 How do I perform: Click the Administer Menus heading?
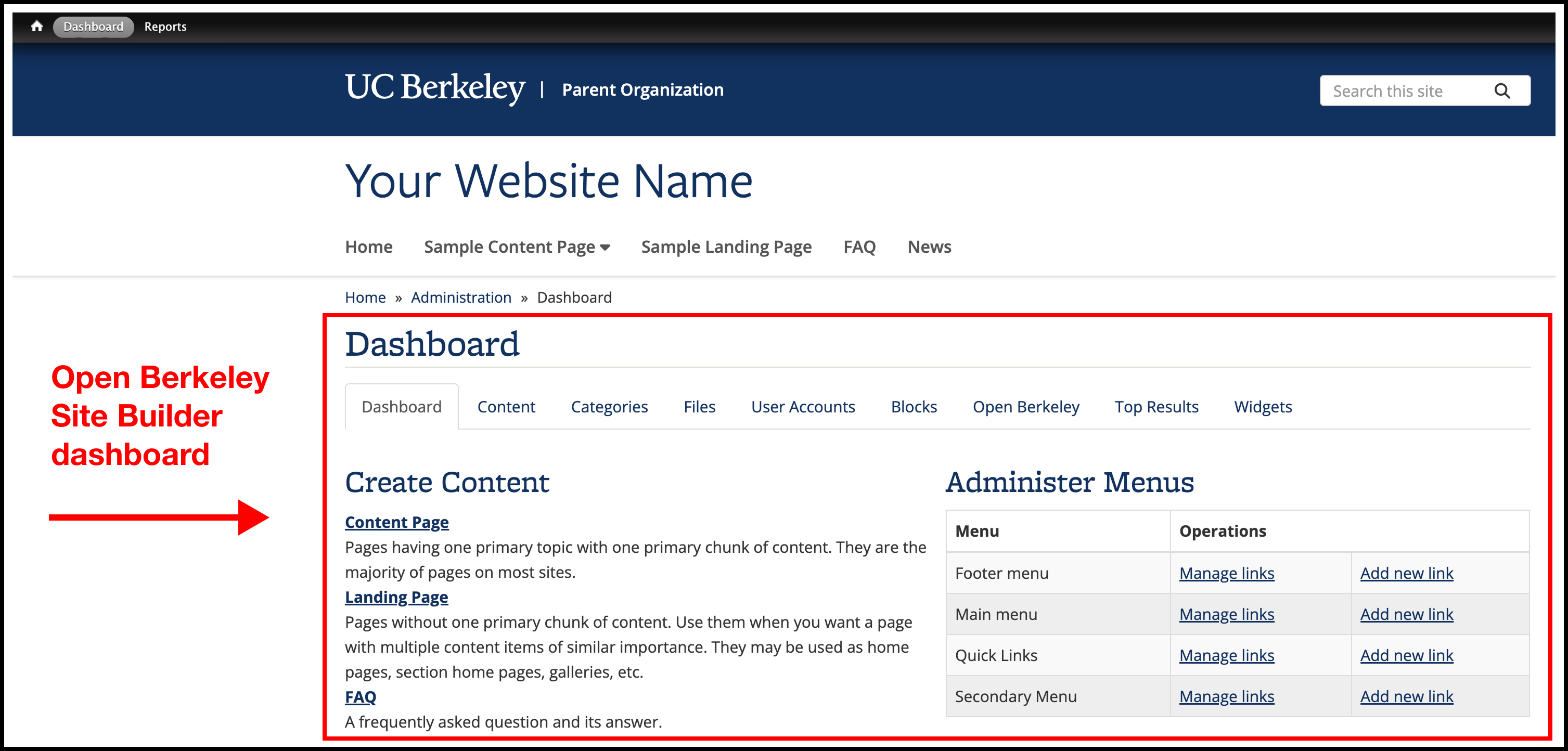[x=1070, y=483]
